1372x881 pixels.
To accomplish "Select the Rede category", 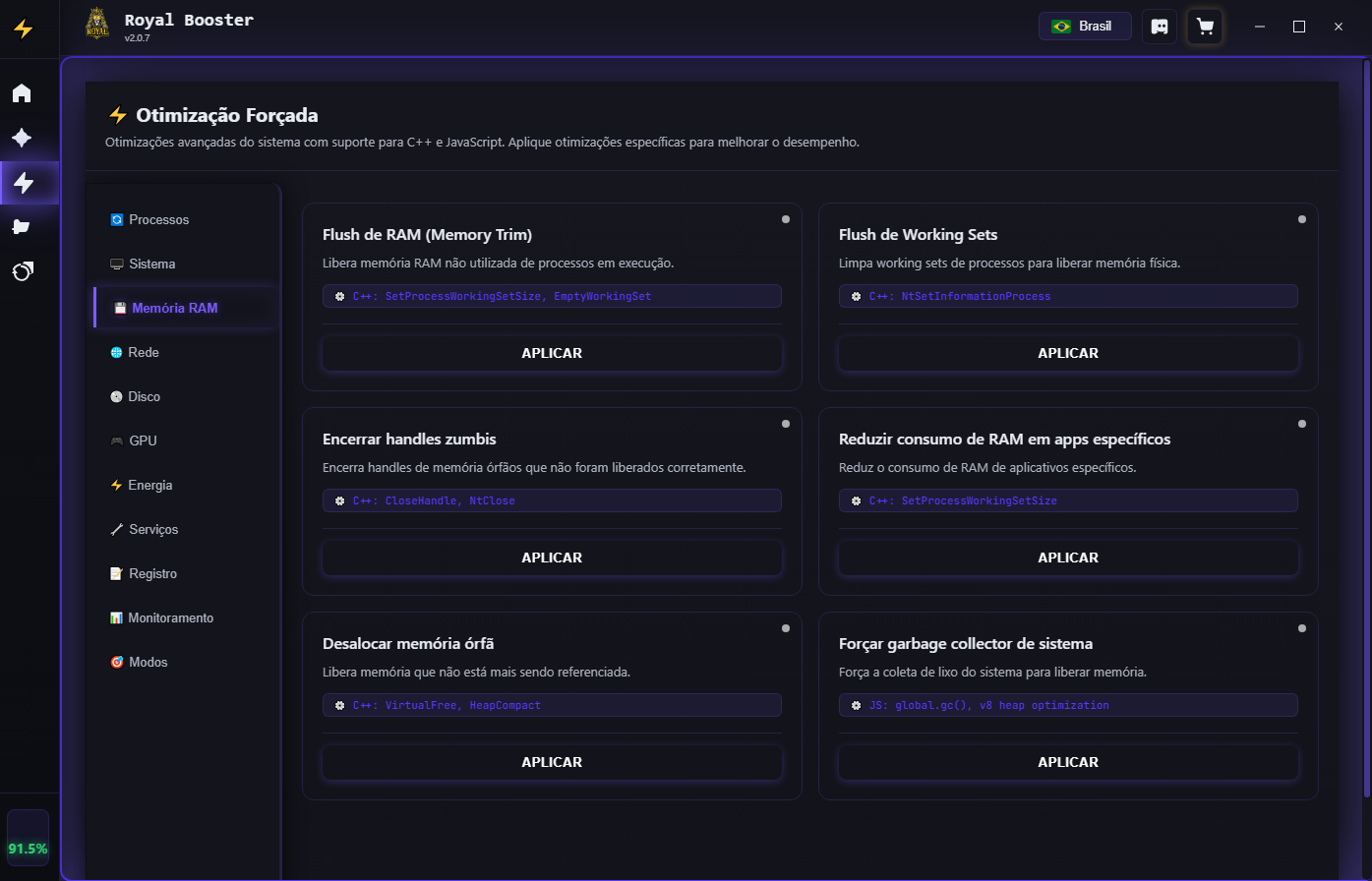I will click(144, 353).
